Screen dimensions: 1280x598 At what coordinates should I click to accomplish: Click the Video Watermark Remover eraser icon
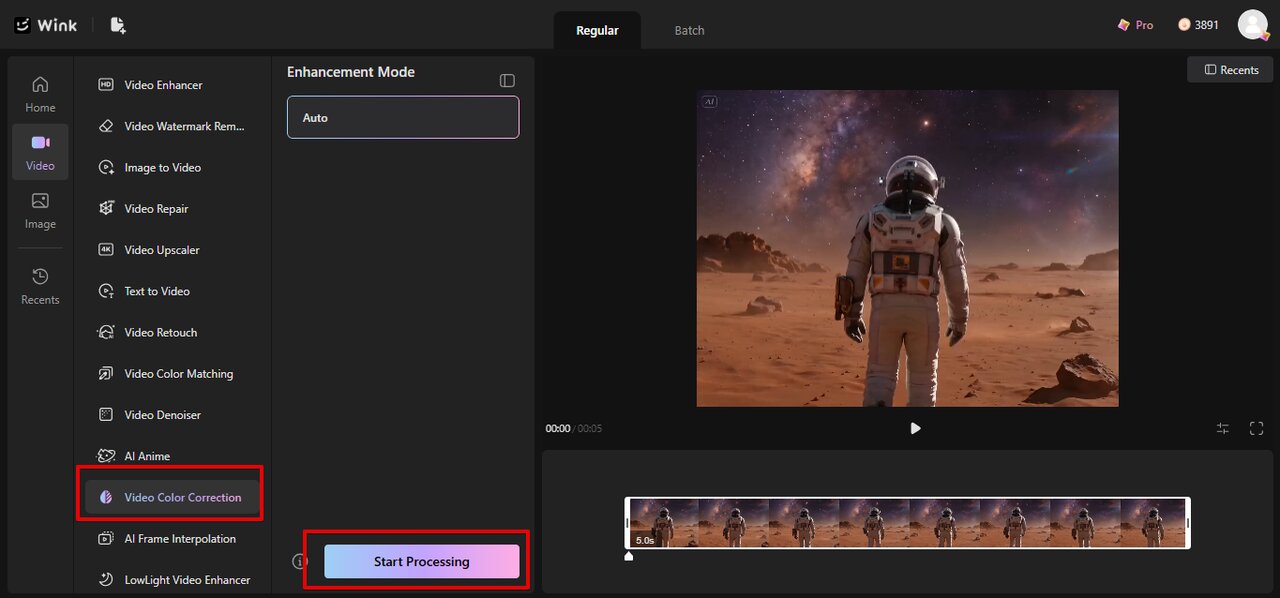coord(106,126)
